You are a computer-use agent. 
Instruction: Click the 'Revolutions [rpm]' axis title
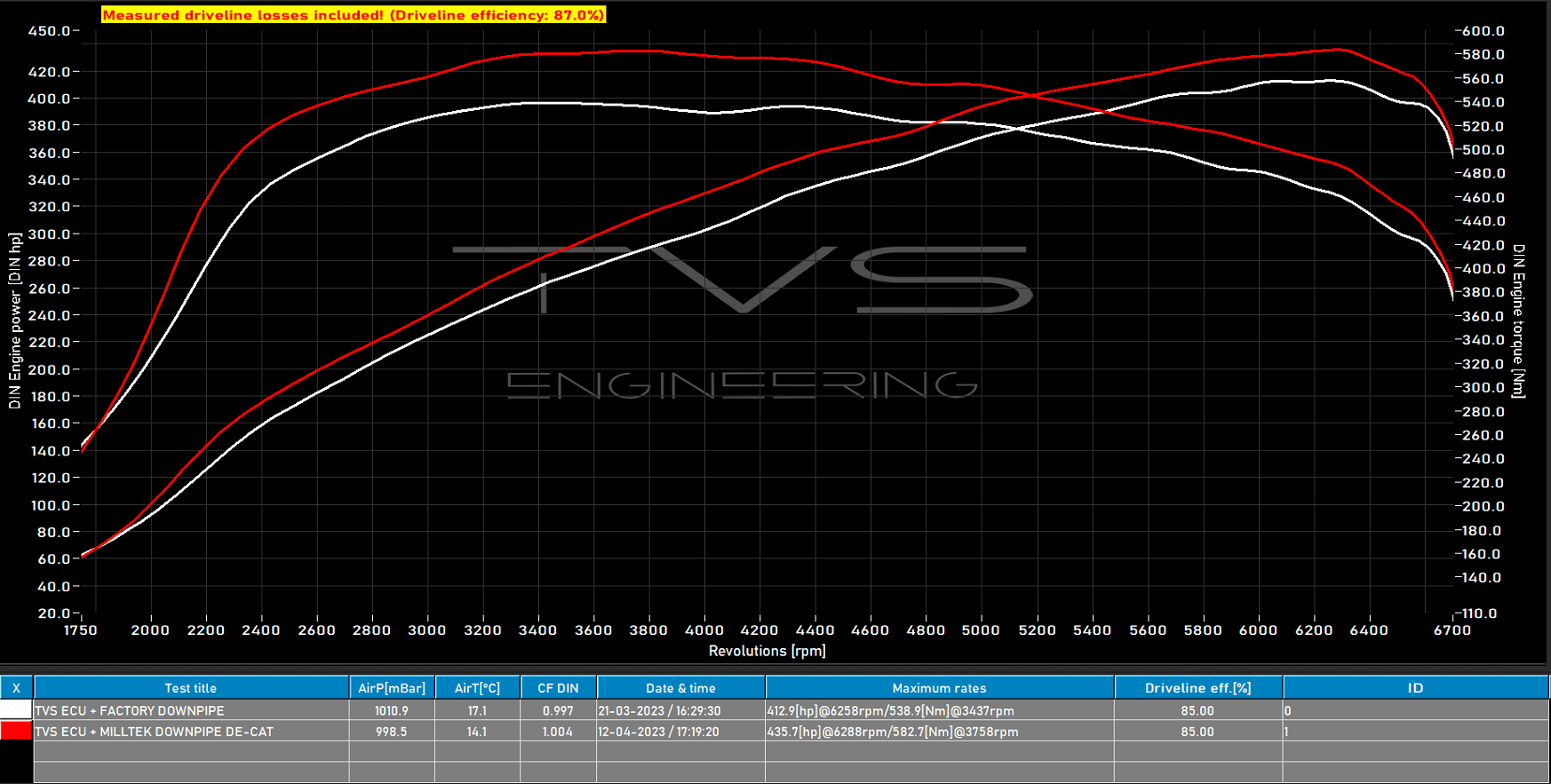click(768, 651)
